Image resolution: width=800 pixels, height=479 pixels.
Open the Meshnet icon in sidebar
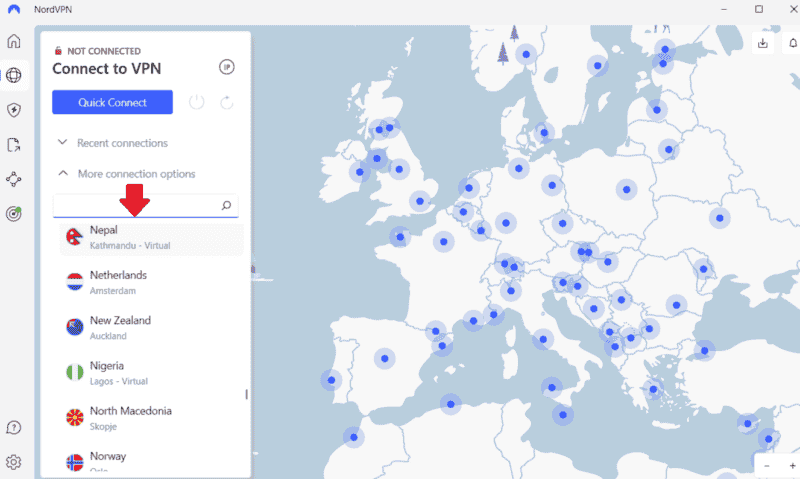(14, 179)
